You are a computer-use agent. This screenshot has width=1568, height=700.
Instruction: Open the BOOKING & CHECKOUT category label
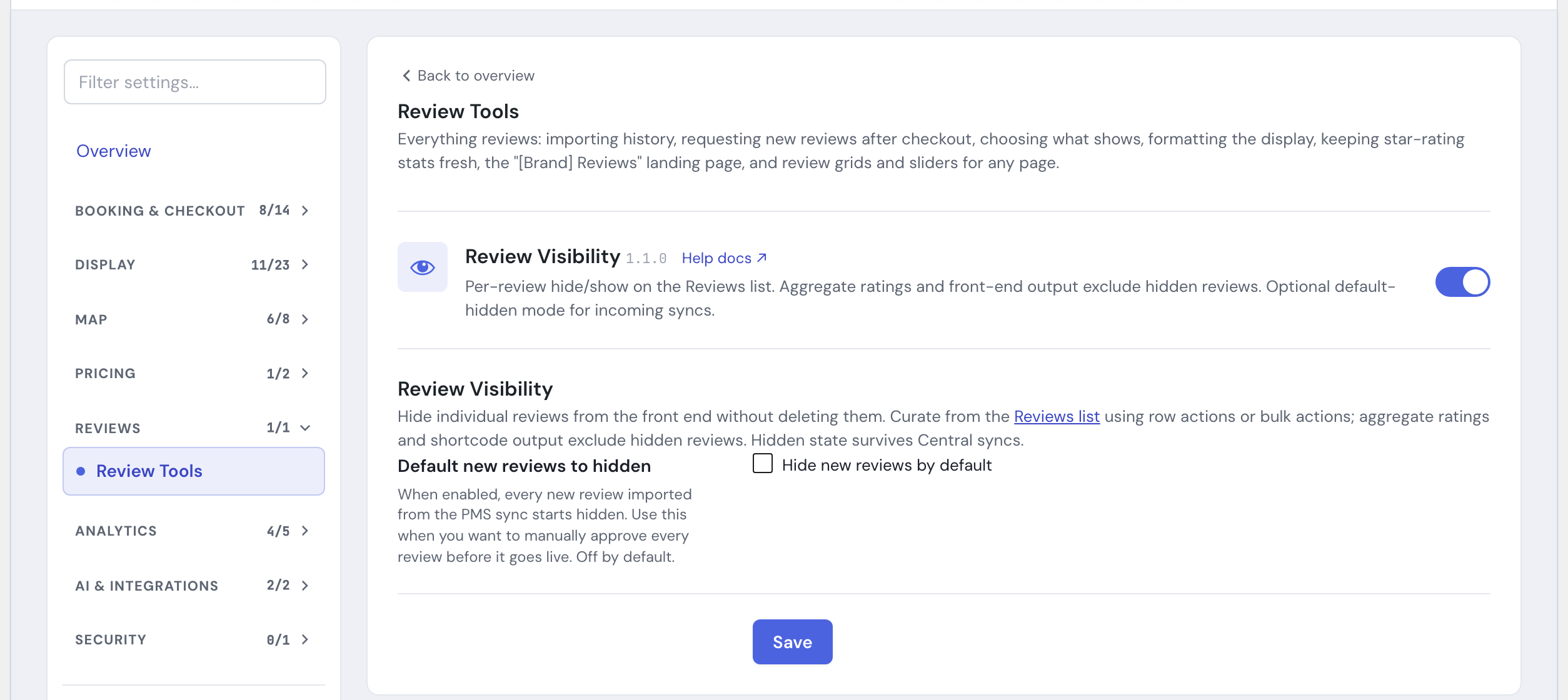[160, 211]
